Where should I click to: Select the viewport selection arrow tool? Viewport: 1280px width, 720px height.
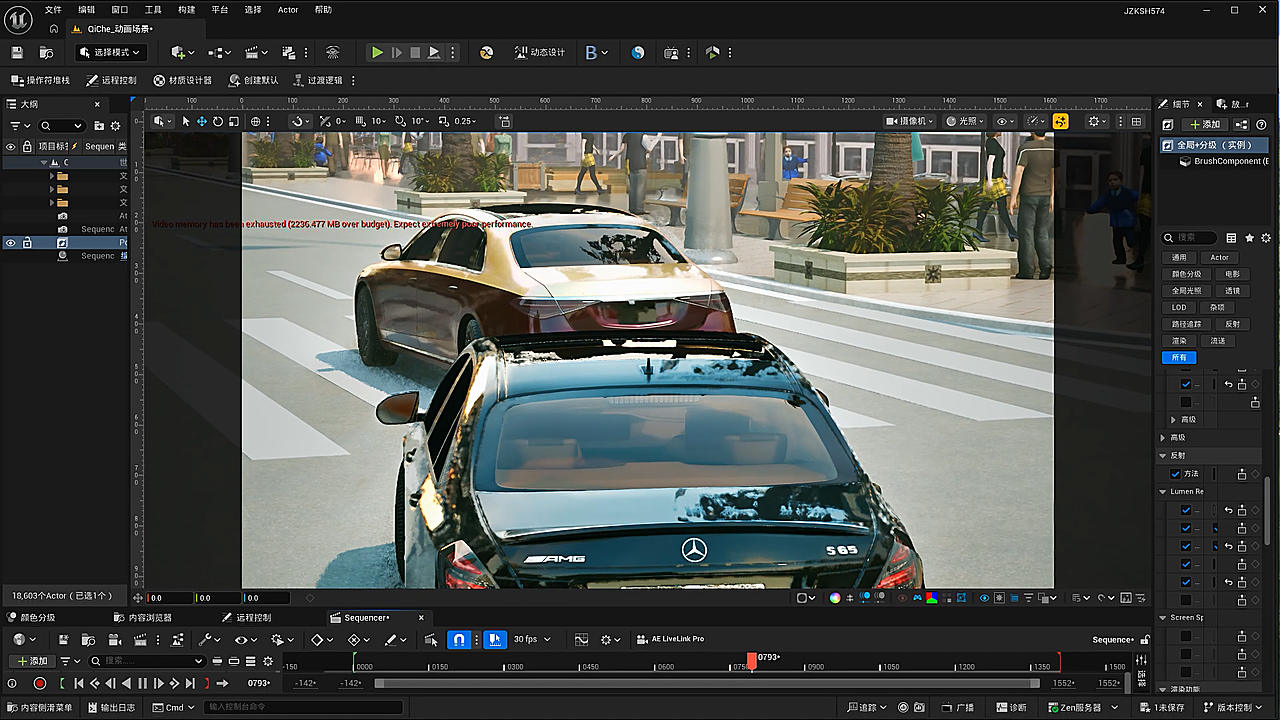point(186,121)
